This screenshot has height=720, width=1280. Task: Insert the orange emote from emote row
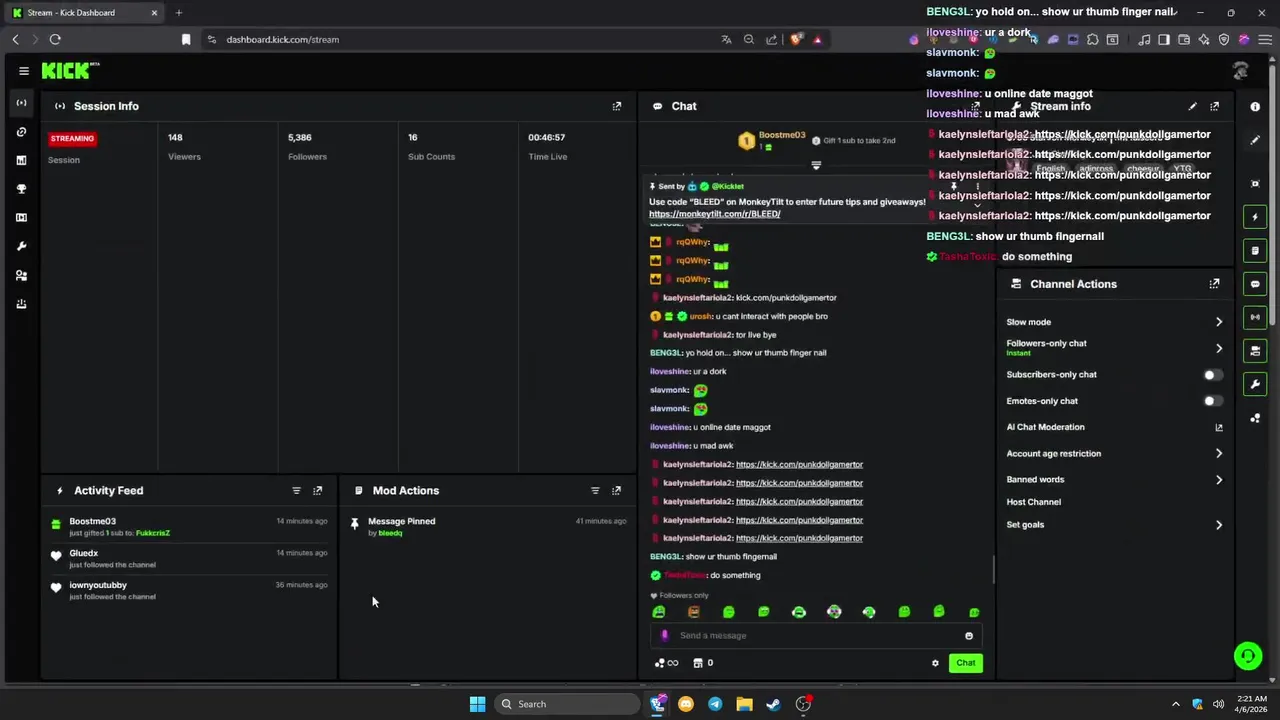(x=694, y=612)
